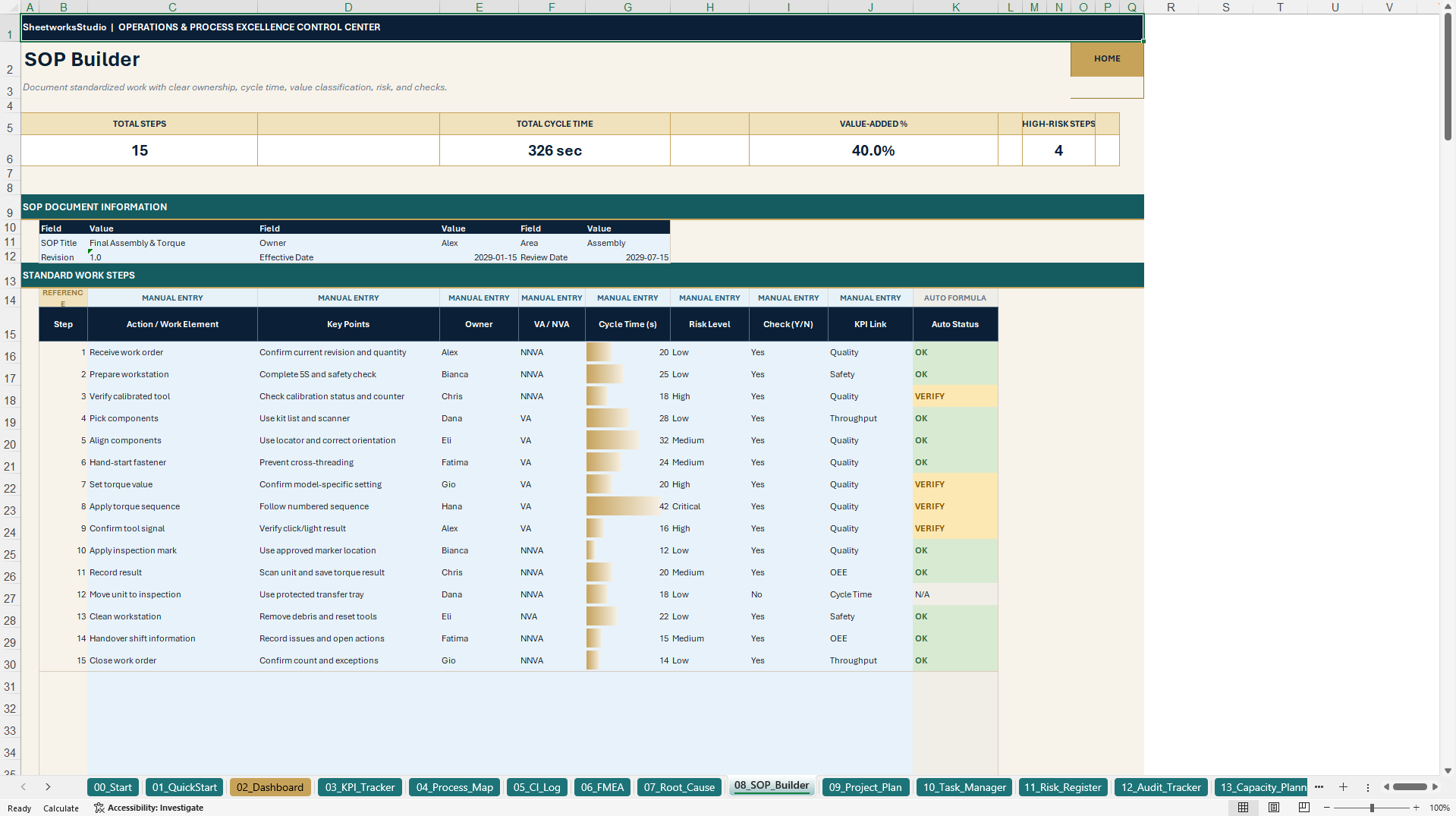Click the 'Final Assembly & Torque' title cell
1456x816 pixels.
[172, 243]
